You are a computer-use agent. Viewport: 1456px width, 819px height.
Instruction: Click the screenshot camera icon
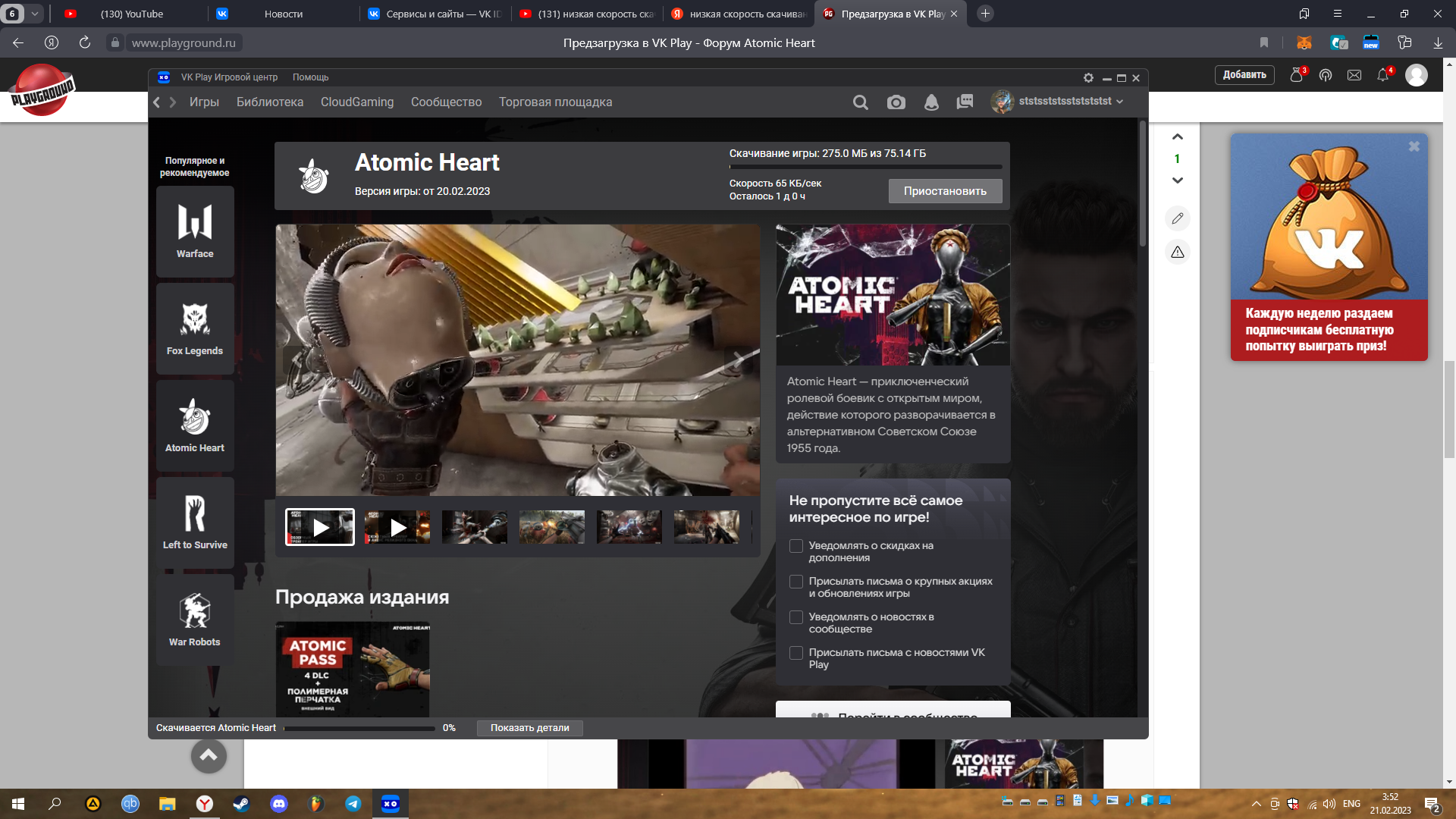(896, 102)
